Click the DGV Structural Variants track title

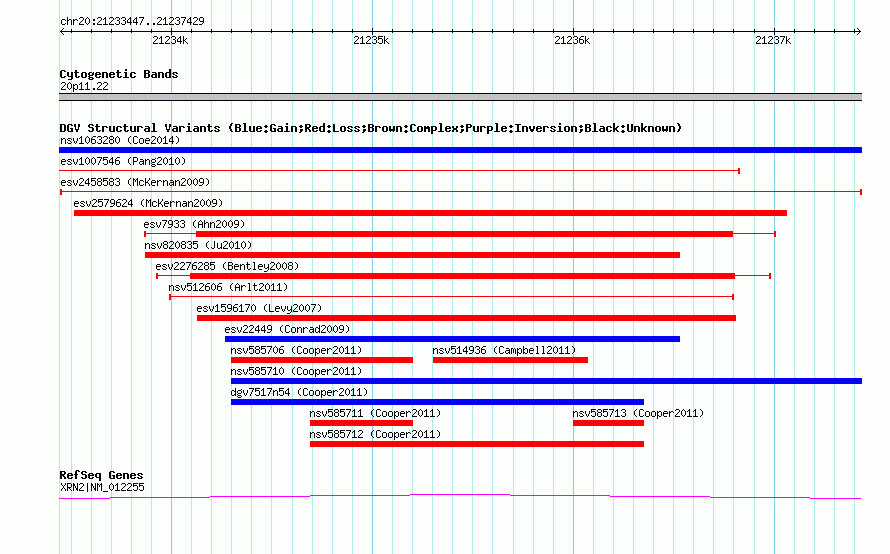click(x=371, y=128)
